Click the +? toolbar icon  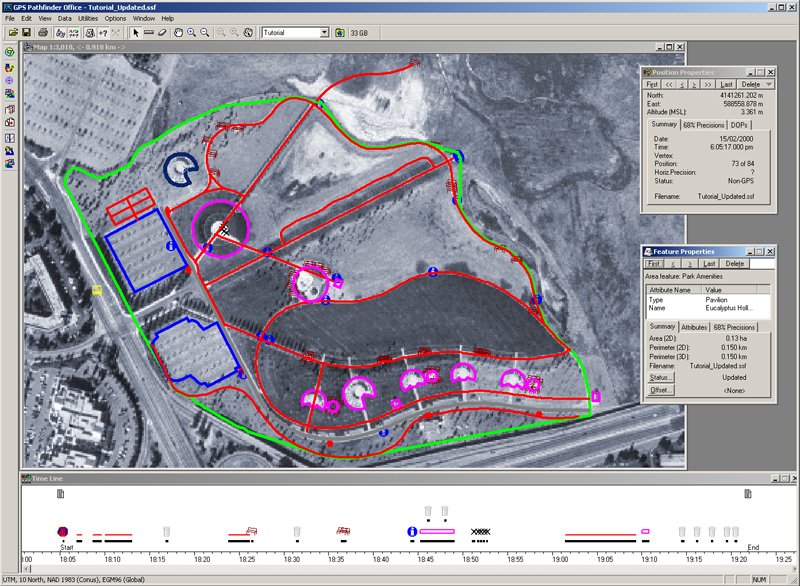103,33
